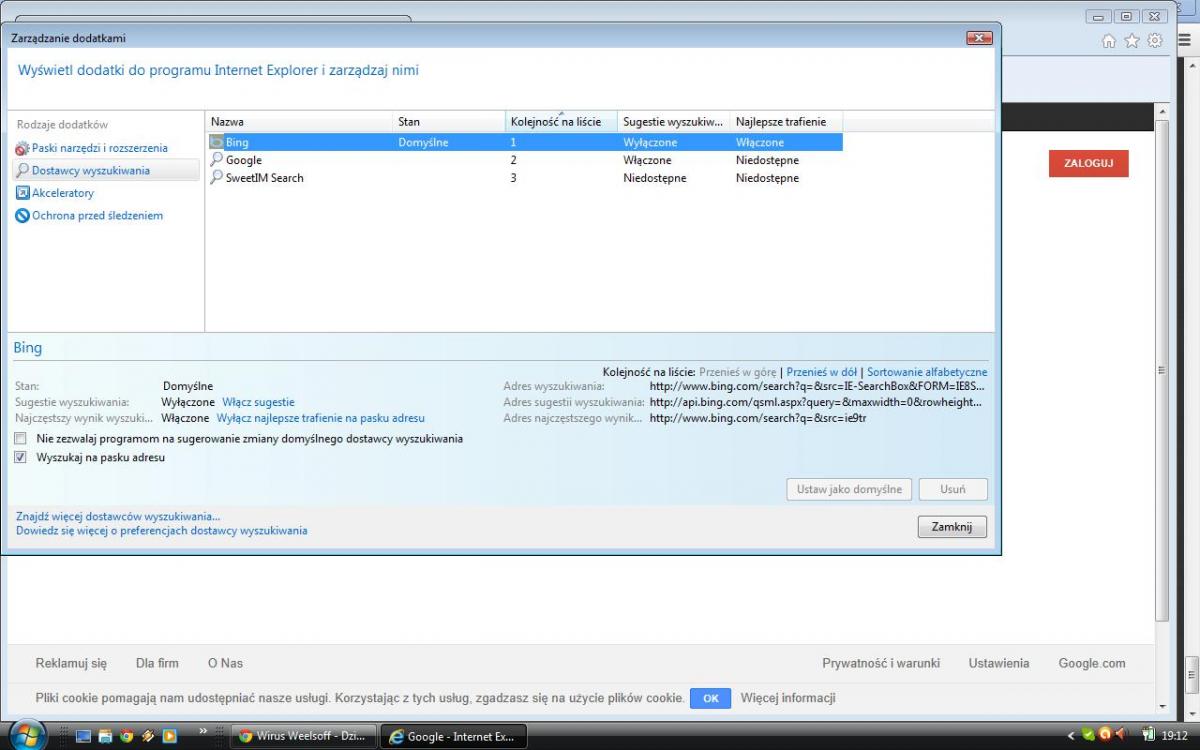Open Reklamuj się footer link
This screenshot has width=1200, height=750.
click(71, 663)
